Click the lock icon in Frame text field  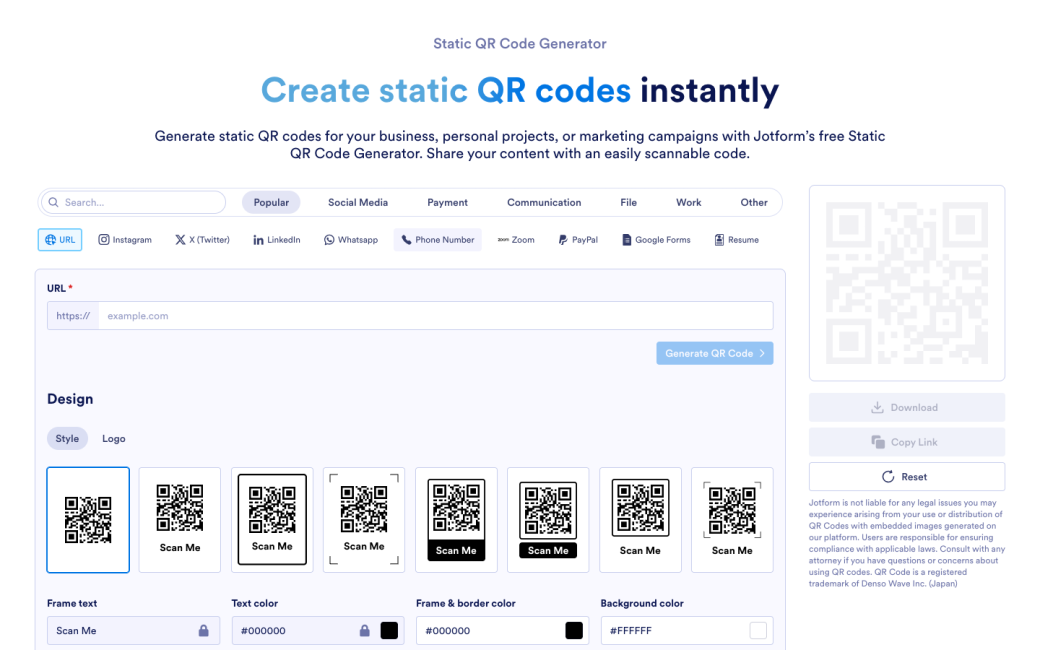tap(204, 630)
